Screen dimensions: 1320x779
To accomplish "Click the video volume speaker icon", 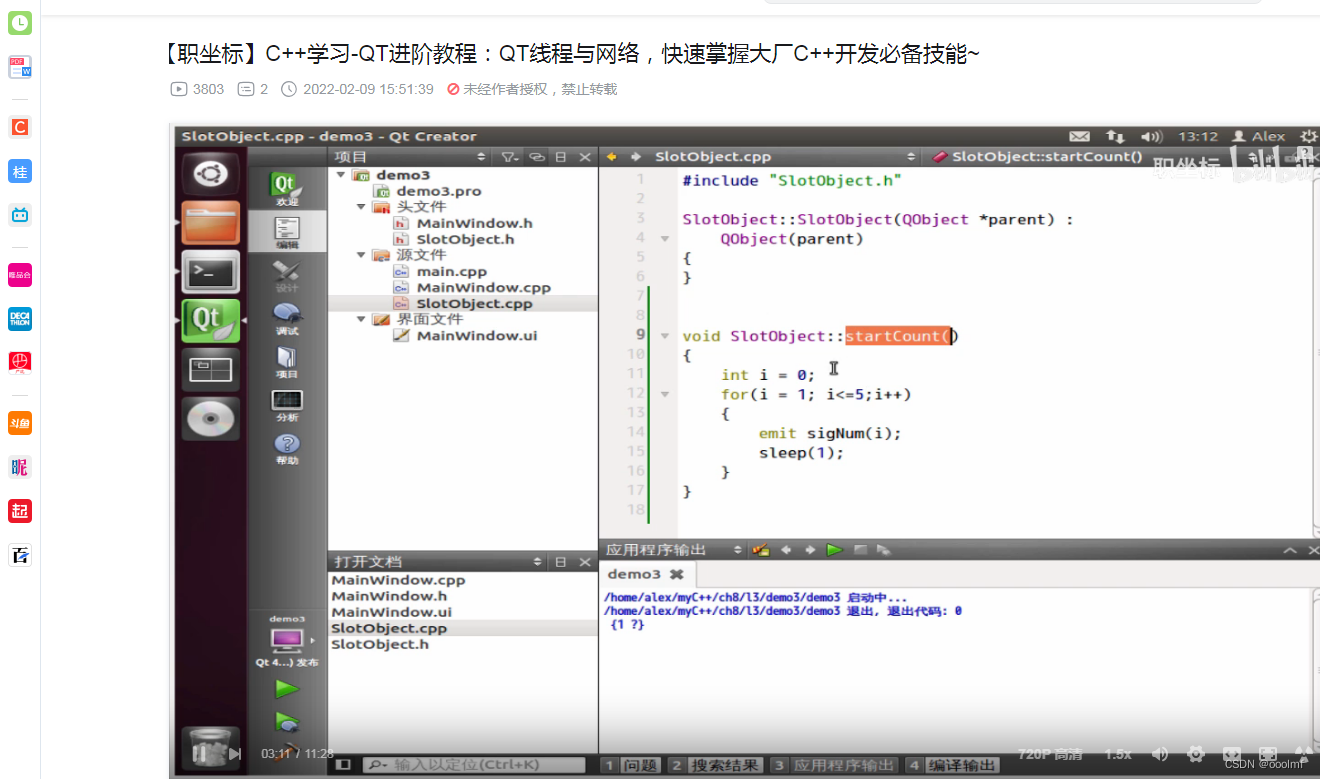I will coord(1160,754).
